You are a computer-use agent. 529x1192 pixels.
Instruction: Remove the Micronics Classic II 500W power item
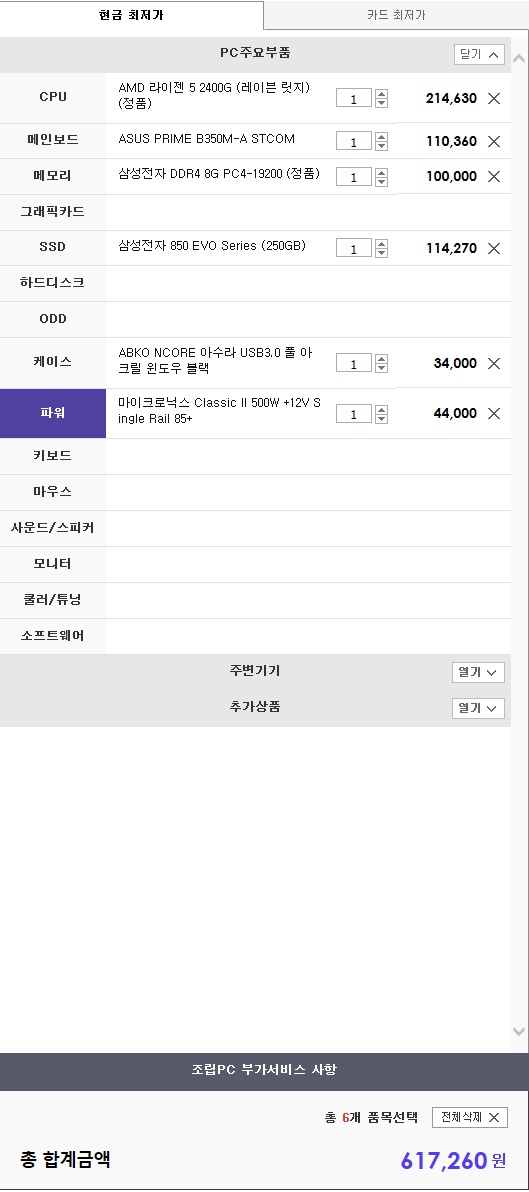[x=494, y=414]
